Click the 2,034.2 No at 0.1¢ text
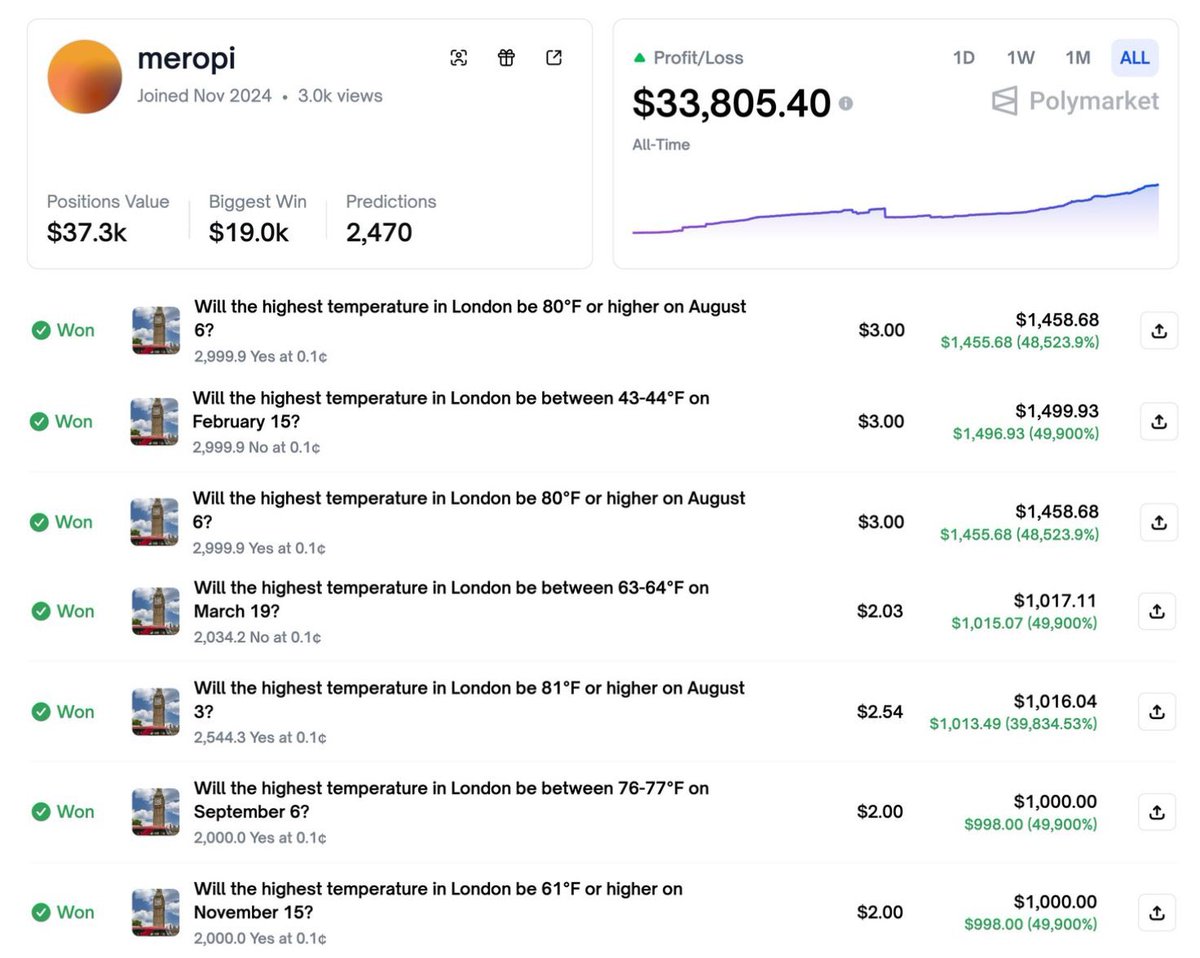Viewport: 1200px width, 958px height. tap(258, 637)
